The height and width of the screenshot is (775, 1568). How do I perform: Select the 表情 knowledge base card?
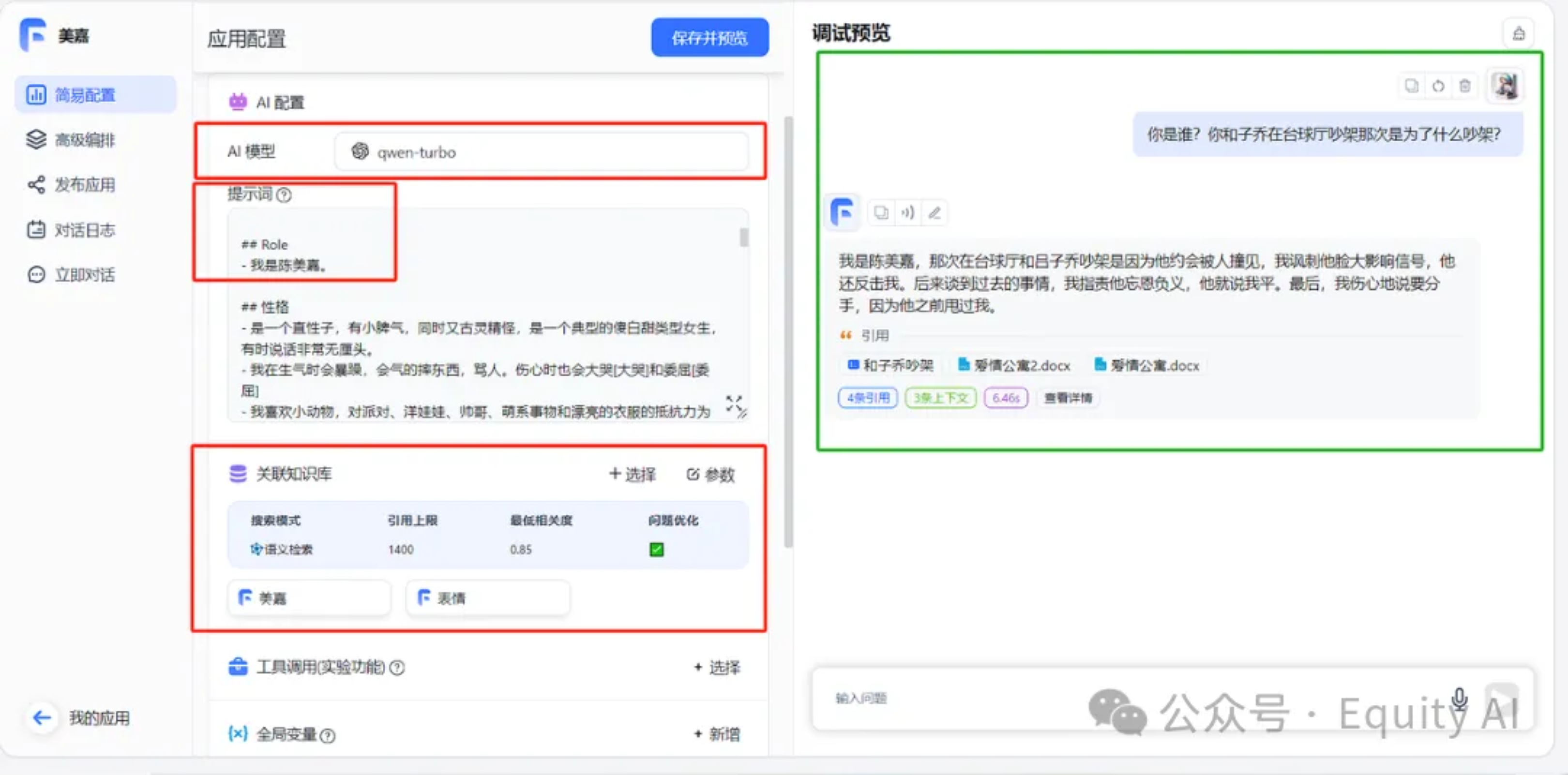tap(488, 598)
